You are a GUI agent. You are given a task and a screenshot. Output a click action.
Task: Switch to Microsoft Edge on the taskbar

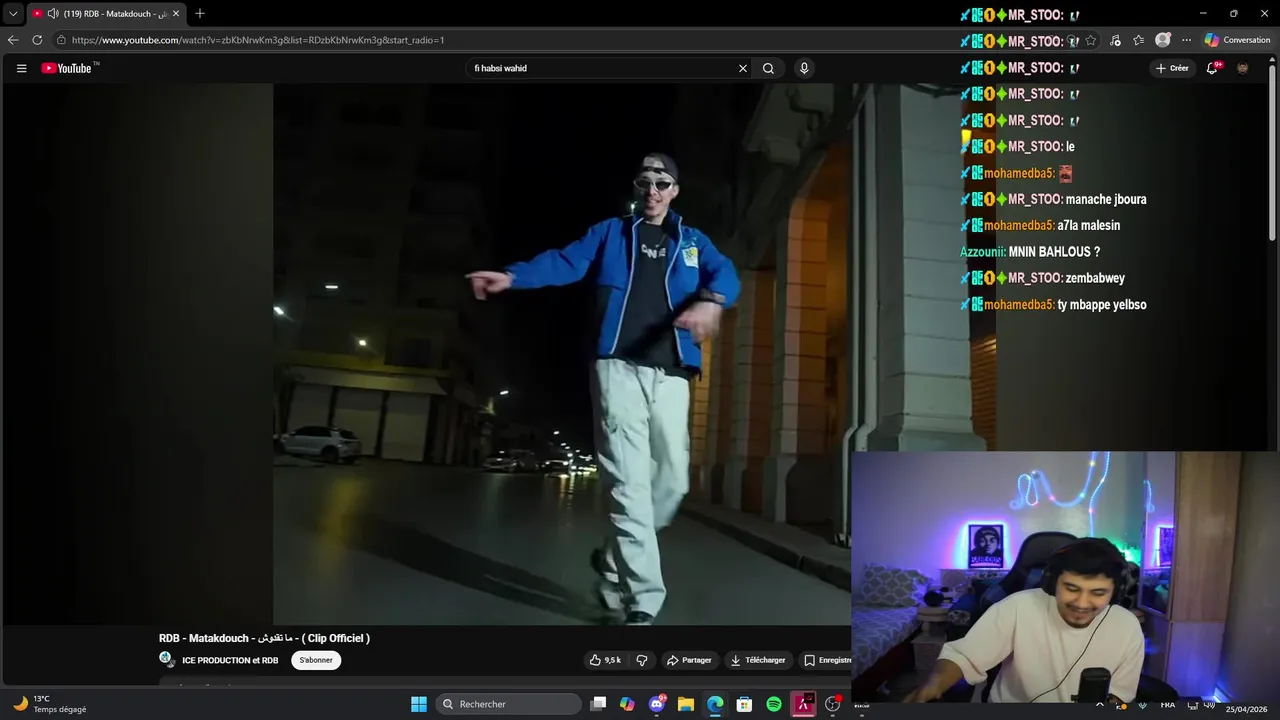click(715, 704)
